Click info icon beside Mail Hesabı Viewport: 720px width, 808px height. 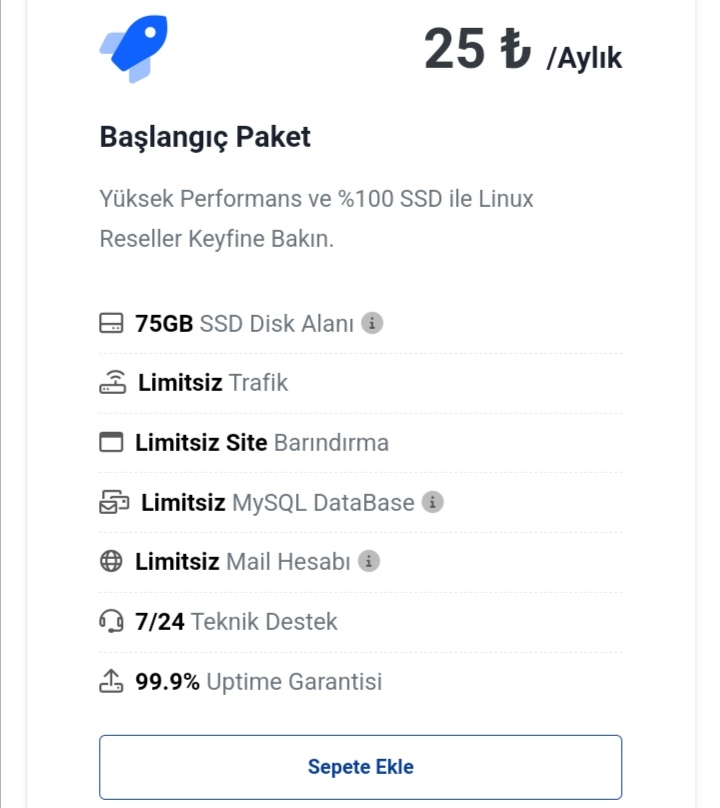click(x=369, y=561)
